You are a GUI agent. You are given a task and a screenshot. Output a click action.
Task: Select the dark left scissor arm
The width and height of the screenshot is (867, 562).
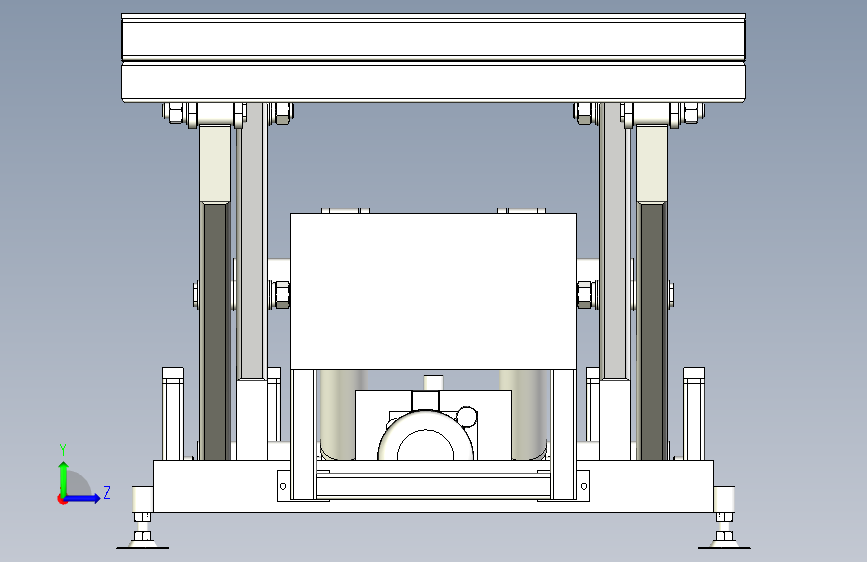click(x=215, y=331)
